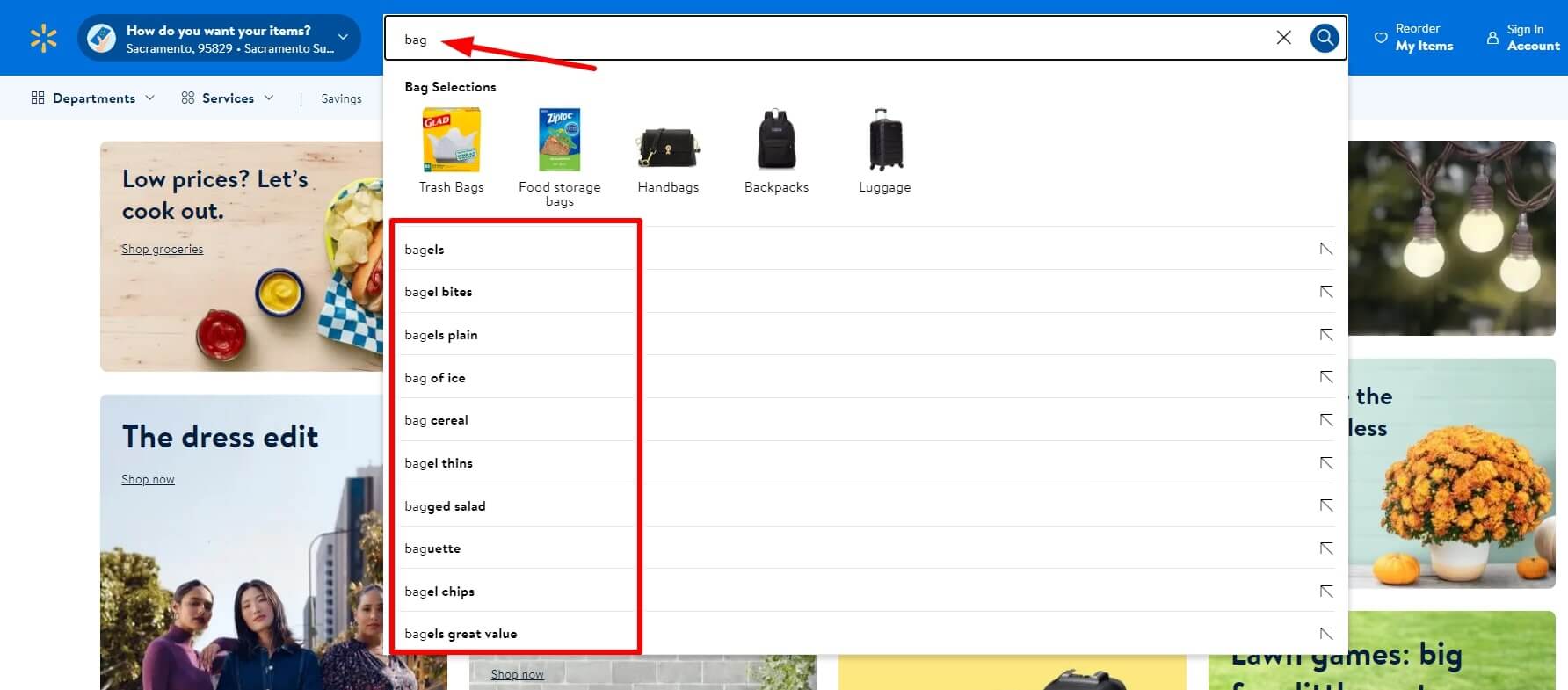Viewport: 1568px width, 690px height.
Task: Choose the baguette suggestion
Action: click(432, 548)
